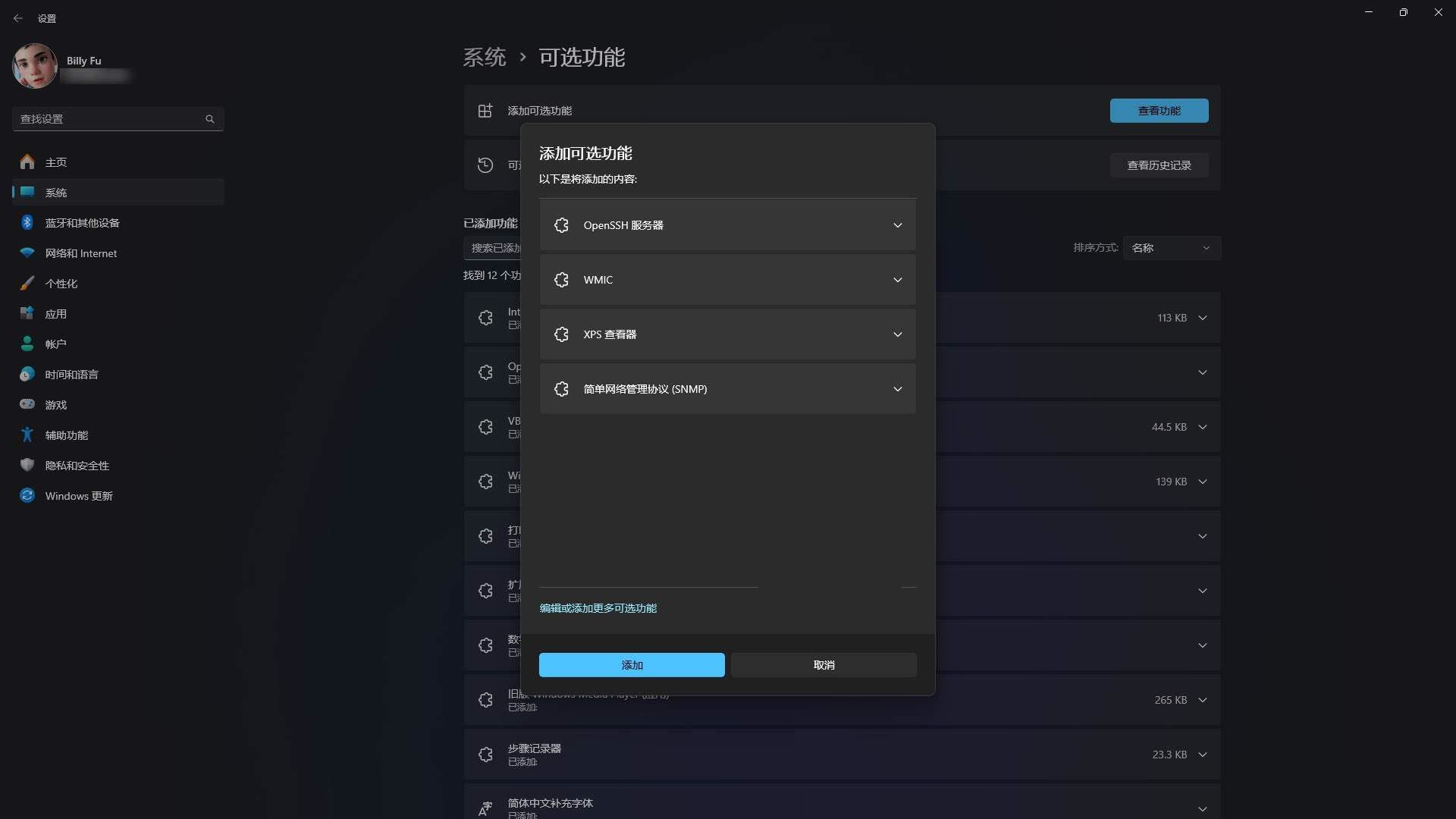The image size is (1456, 819).
Task: Click the OpenSSH 服务器 settings icon
Action: [562, 225]
